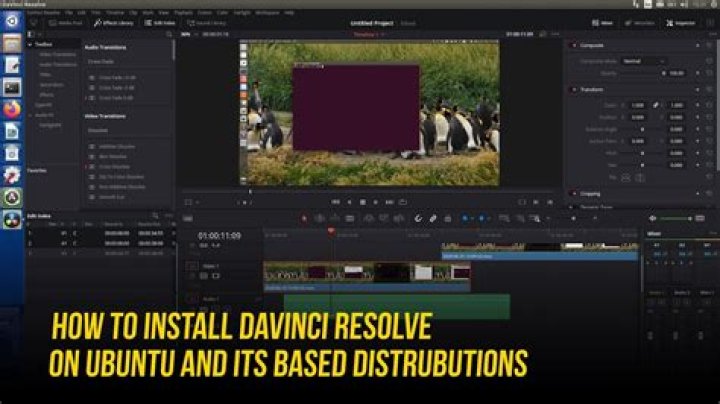Disable the Transform section toggle

point(574,90)
